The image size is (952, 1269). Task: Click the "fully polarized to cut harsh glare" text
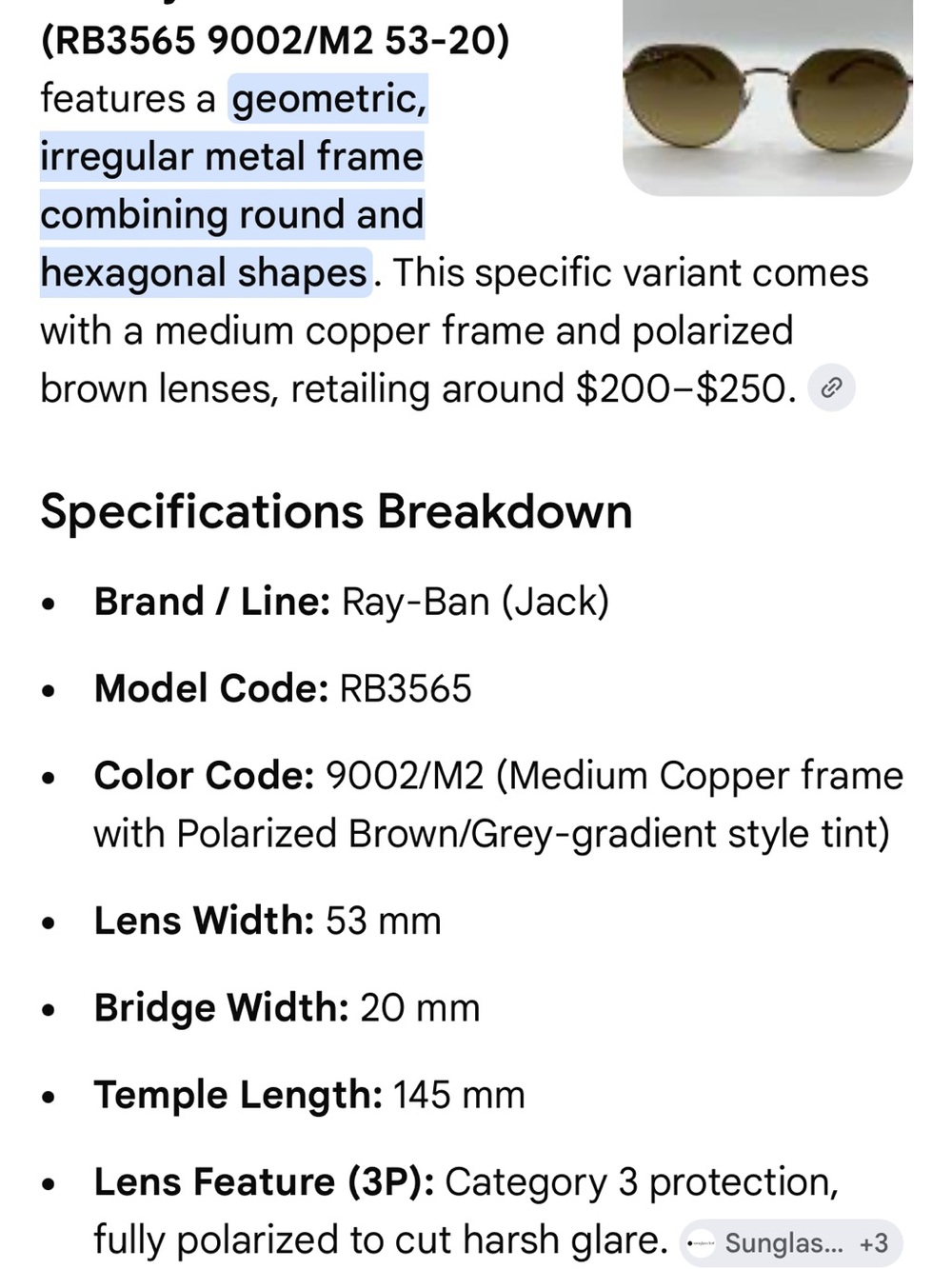[x=380, y=1240]
